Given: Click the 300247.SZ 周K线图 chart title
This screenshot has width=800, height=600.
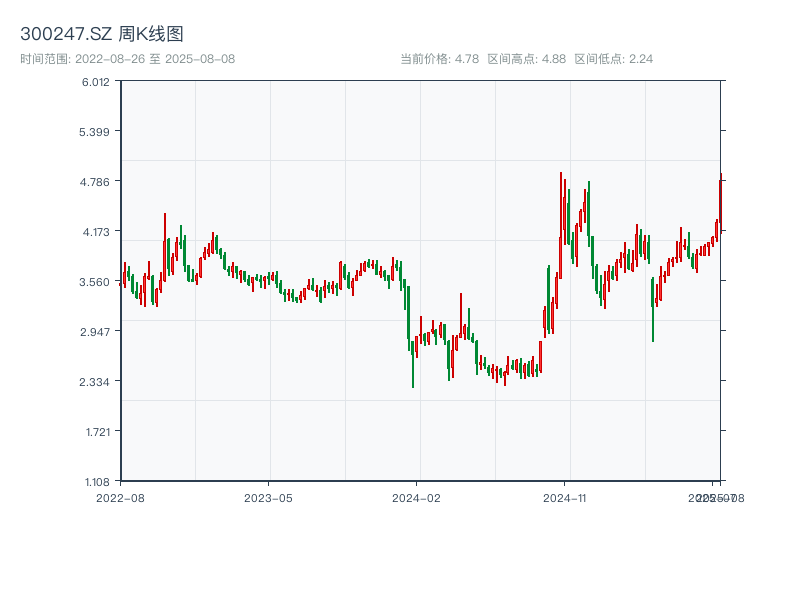Looking at the screenshot, I should click(x=102, y=35).
